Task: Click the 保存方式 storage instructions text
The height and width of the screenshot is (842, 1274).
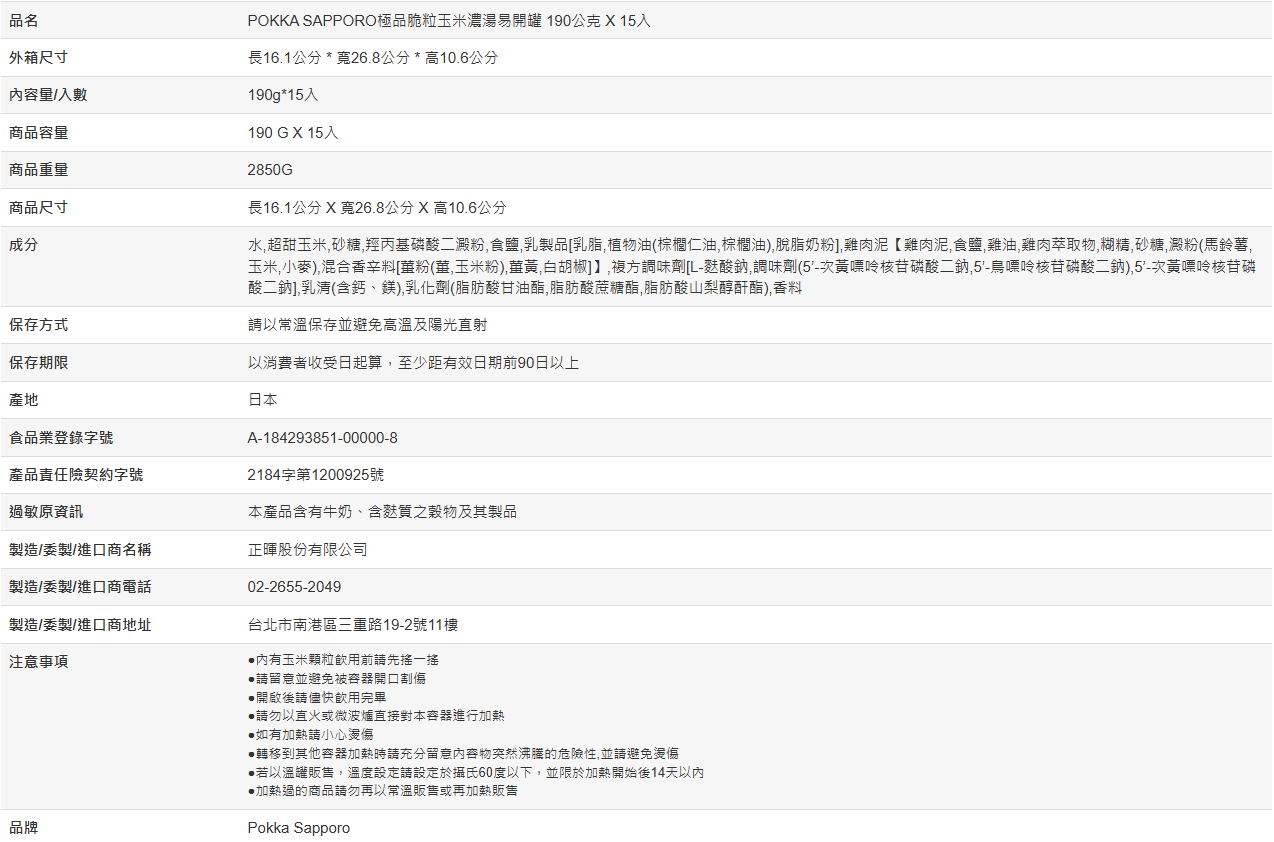Action: (367, 325)
